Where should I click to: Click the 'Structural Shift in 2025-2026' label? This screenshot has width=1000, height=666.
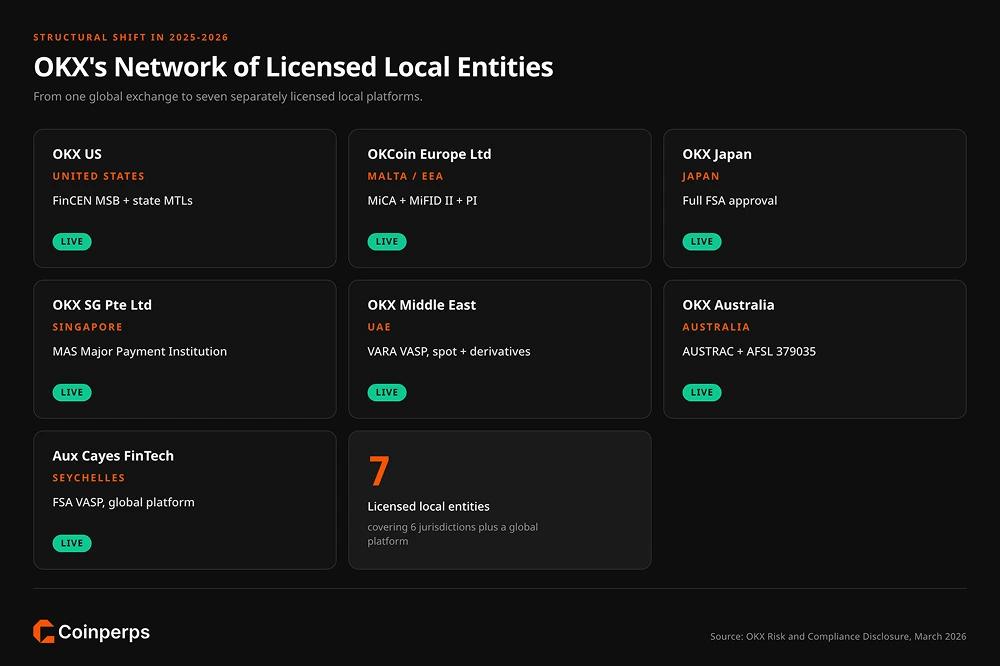131,37
